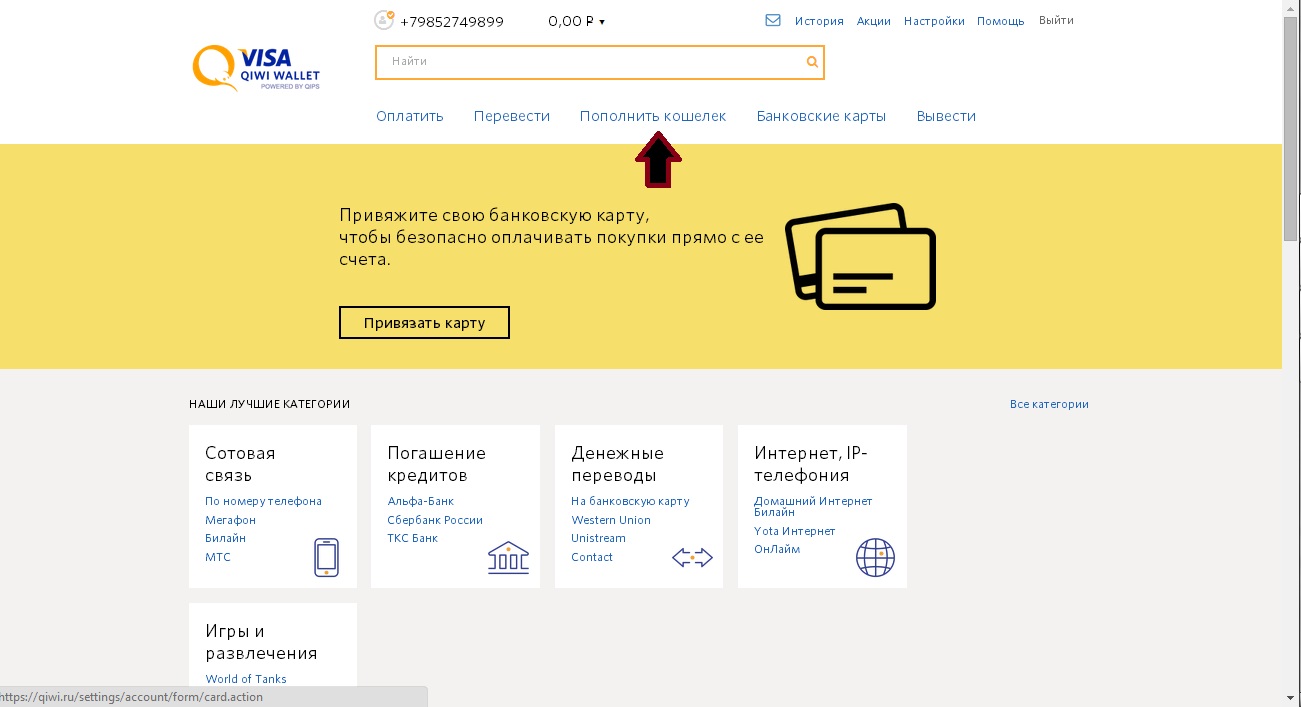This screenshot has height=707, width=1301.
Task: Click the mobile phone category icon
Action: pyautogui.click(x=326, y=557)
